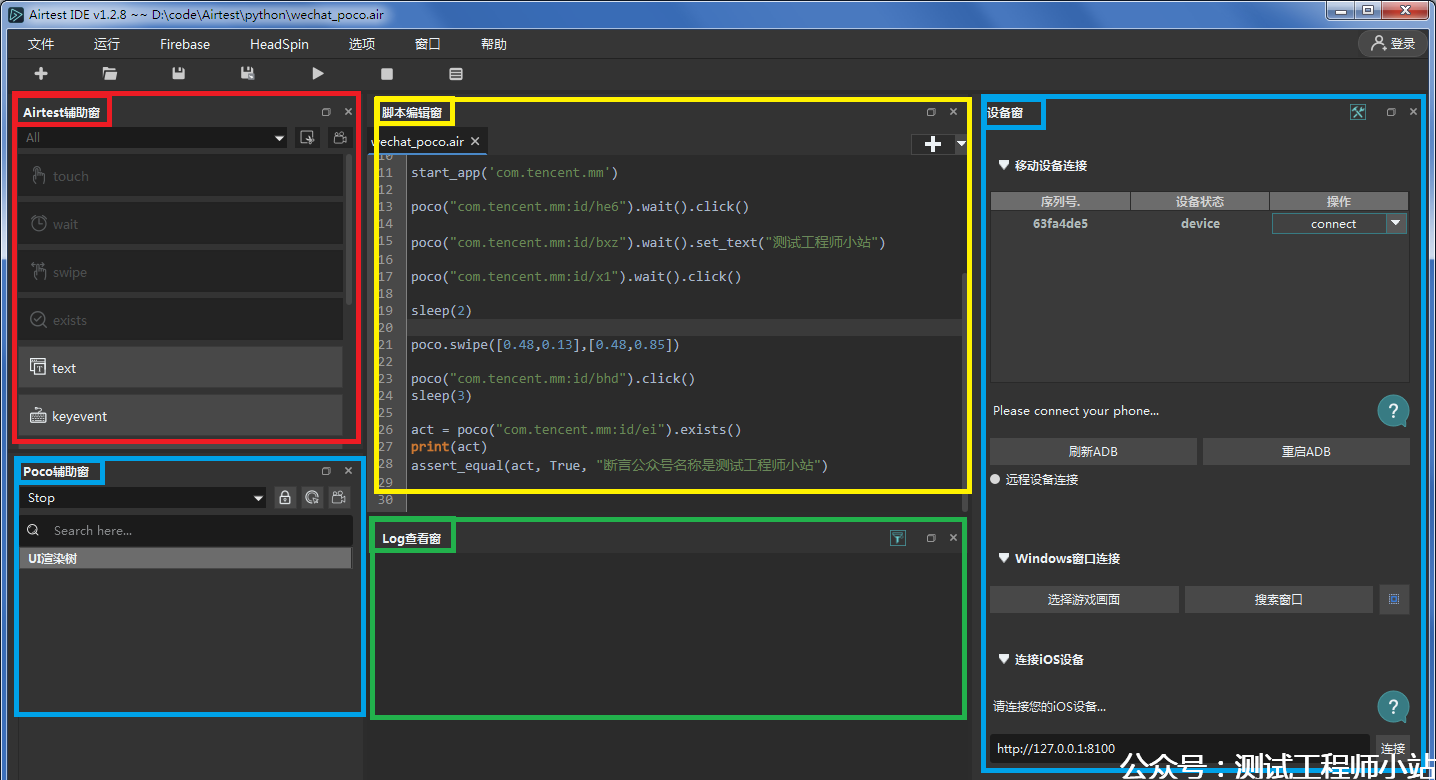Screen dimensions: 1436x780
Task: Open the Firebase menu
Action: pyautogui.click(x=185, y=44)
